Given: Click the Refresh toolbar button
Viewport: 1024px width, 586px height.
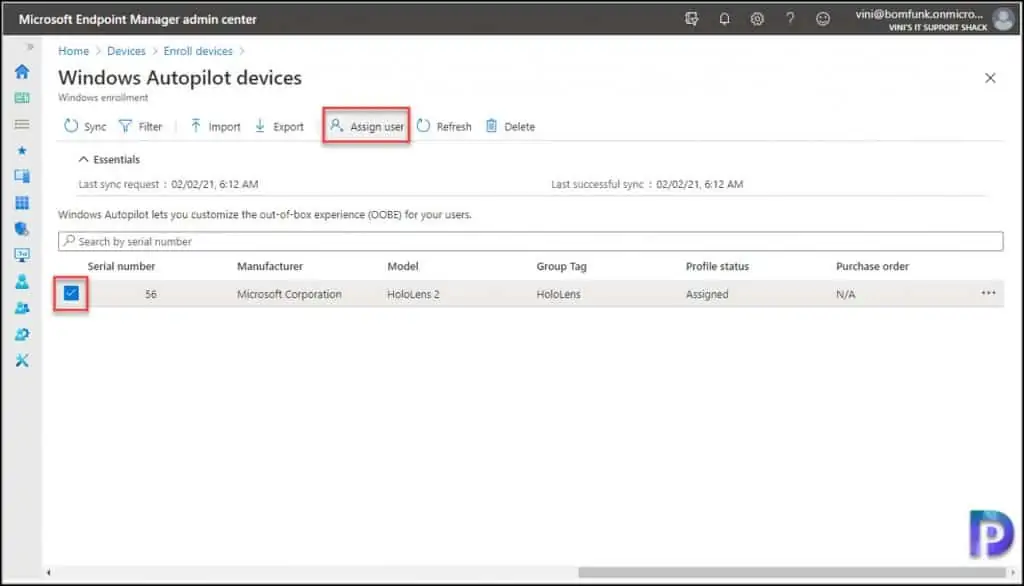Looking at the screenshot, I should tap(443, 126).
